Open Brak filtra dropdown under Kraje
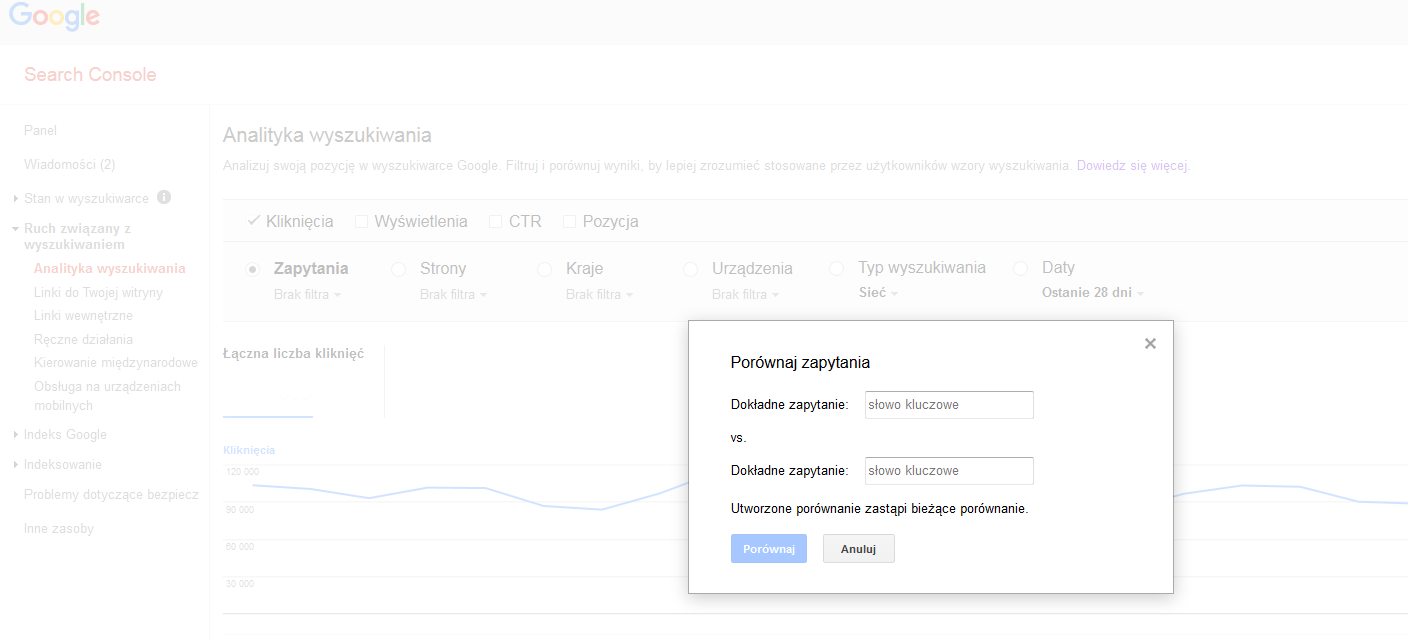The width and height of the screenshot is (1408, 639). [x=600, y=295]
